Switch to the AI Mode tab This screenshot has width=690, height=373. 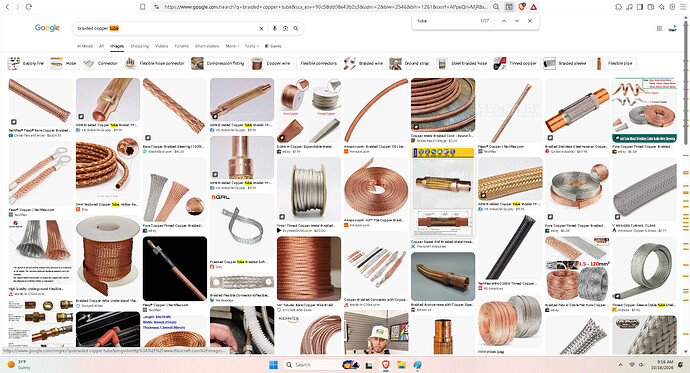point(85,46)
